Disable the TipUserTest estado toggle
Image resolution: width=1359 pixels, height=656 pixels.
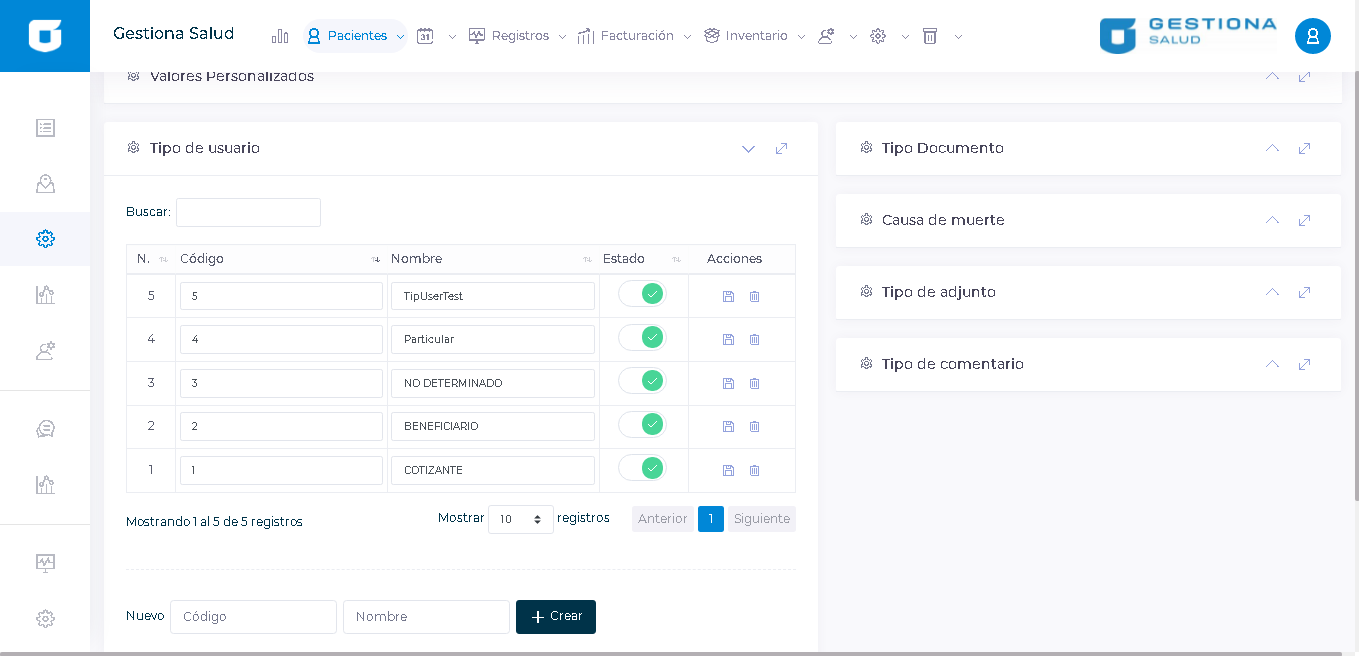coord(642,294)
